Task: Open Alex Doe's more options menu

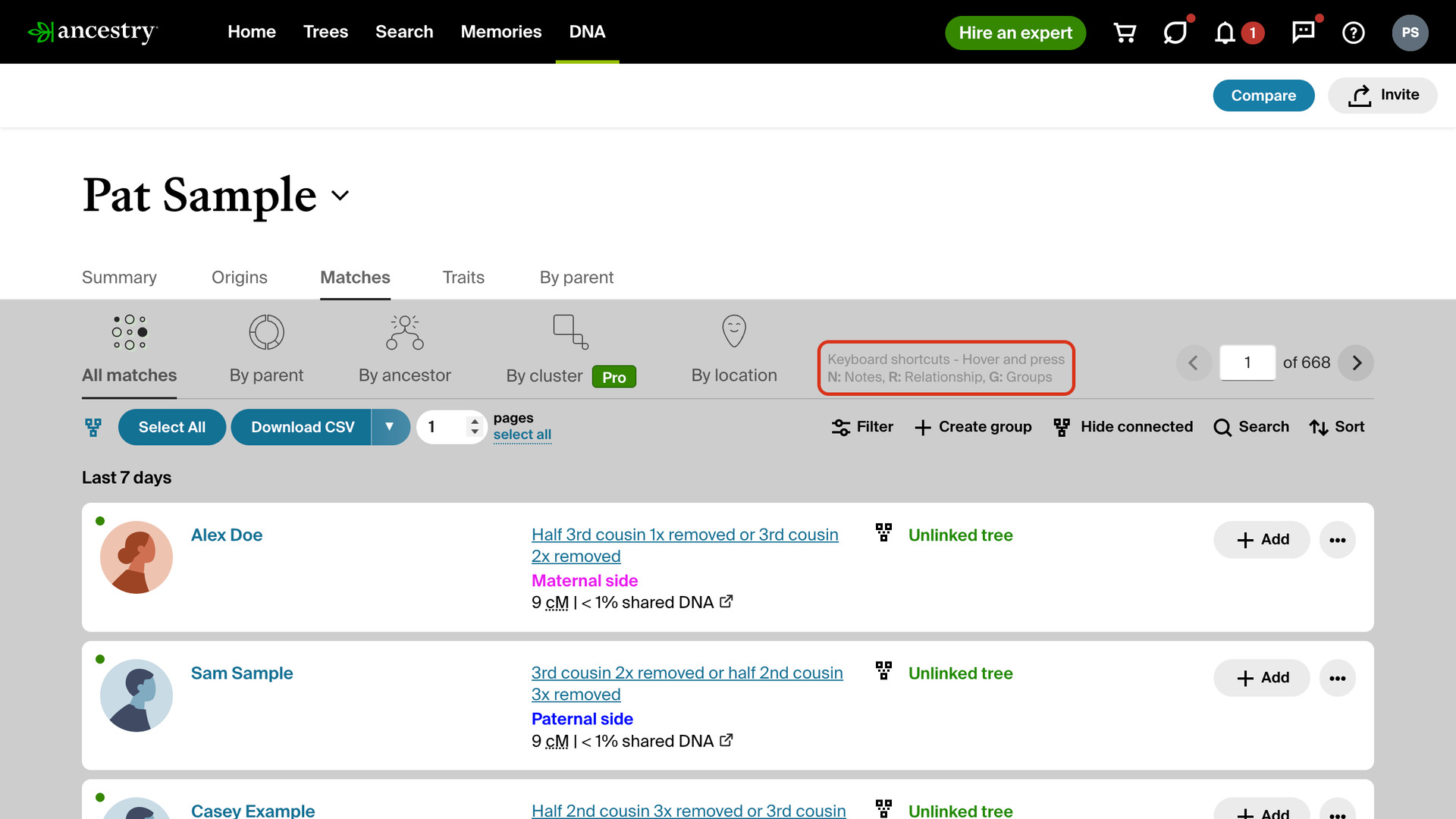Action: point(1338,540)
